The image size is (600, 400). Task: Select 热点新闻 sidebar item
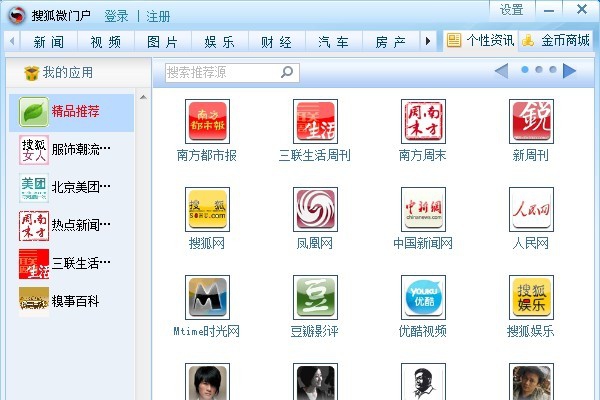[x=72, y=225]
